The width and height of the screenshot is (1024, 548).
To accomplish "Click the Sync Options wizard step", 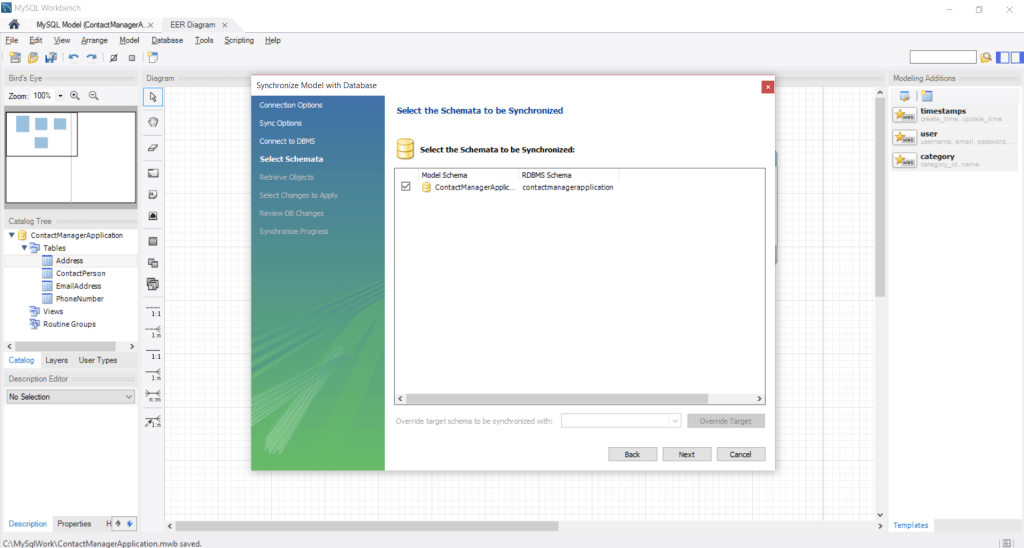I will [x=280, y=123].
